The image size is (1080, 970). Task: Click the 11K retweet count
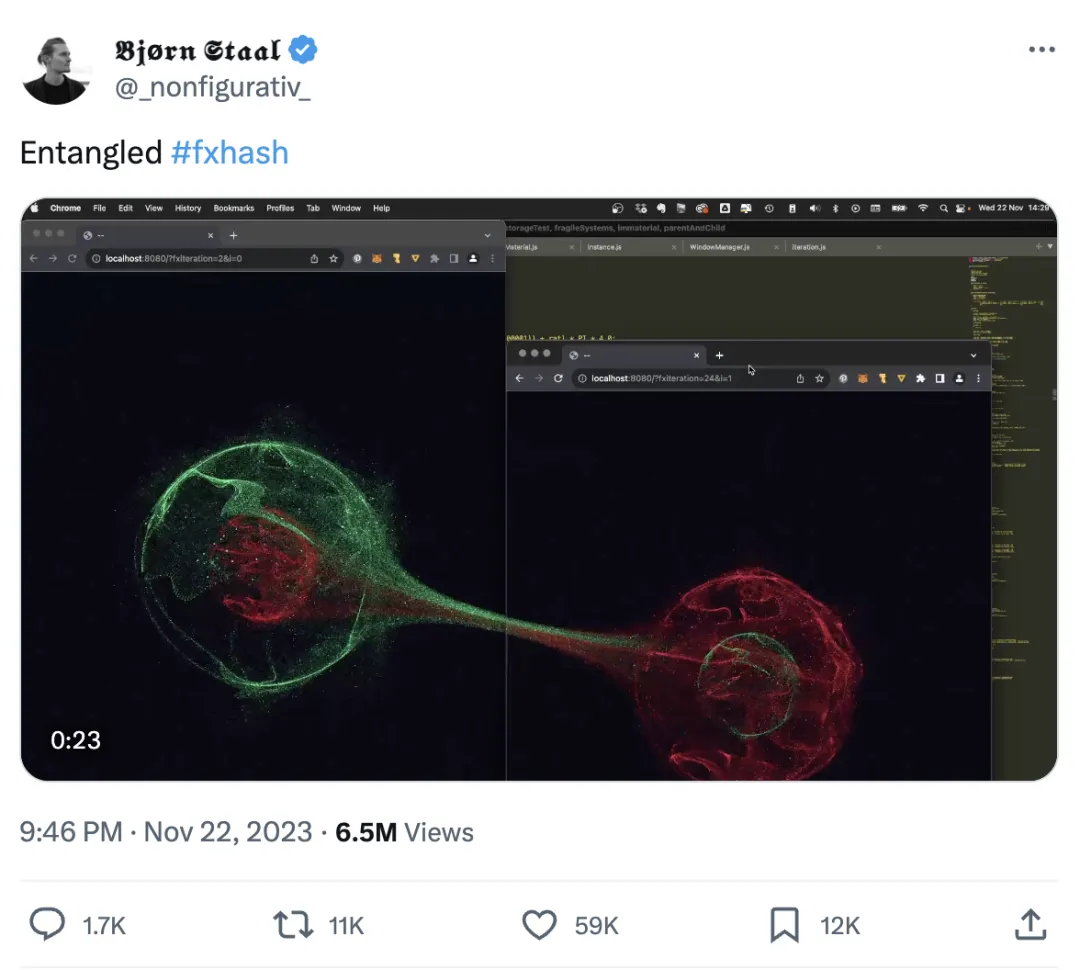(346, 926)
